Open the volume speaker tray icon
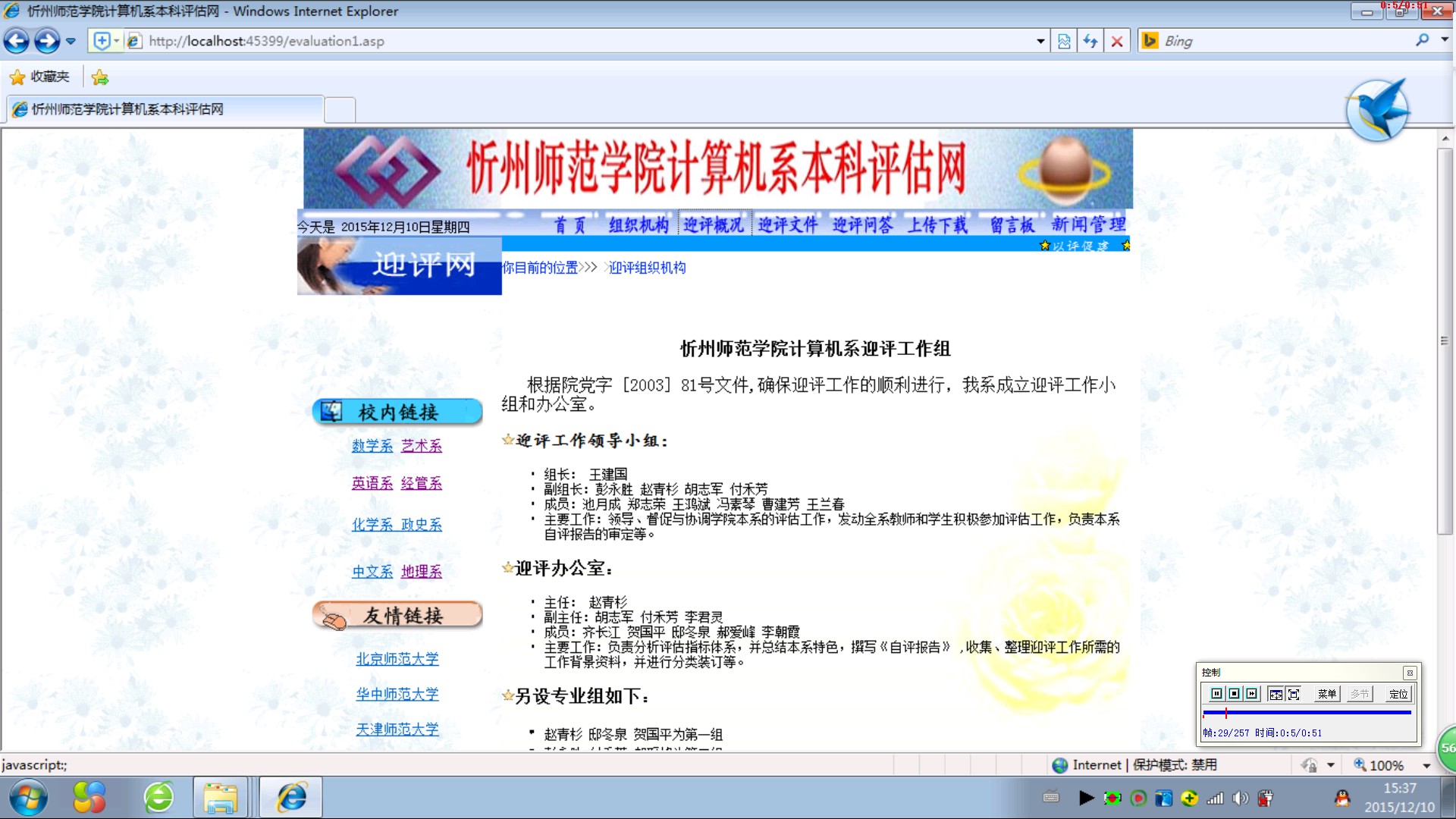The width and height of the screenshot is (1456, 819). tap(1241, 798)
